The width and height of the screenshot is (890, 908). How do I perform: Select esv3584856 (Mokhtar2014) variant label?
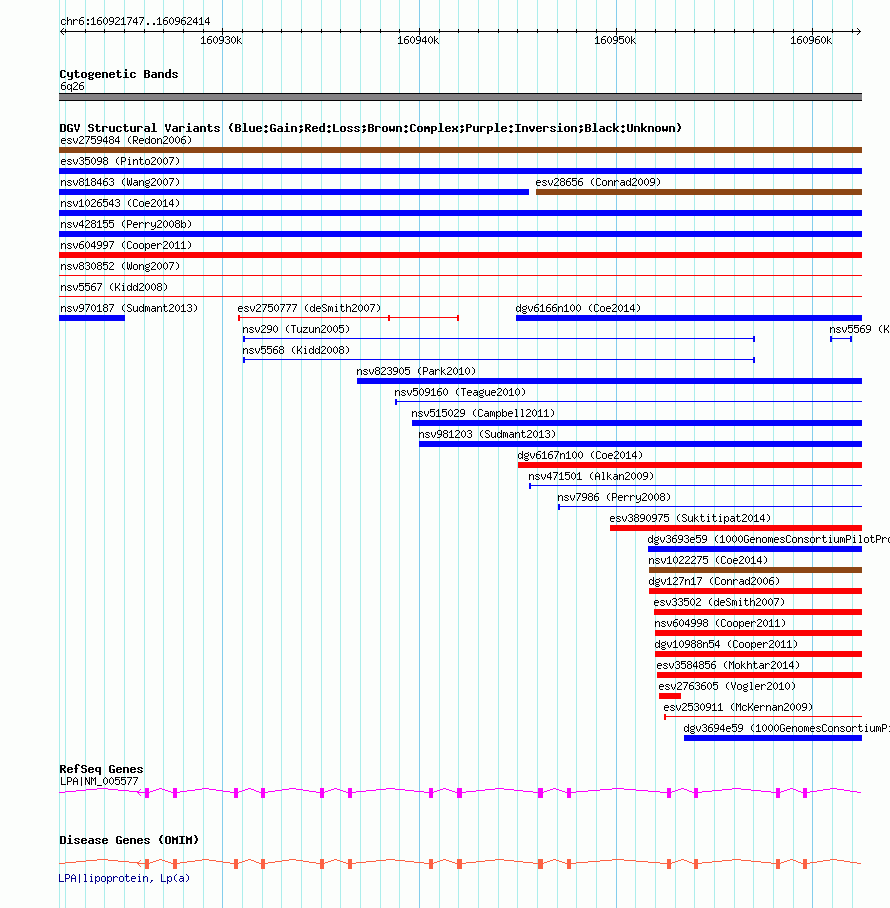point(728,665)
